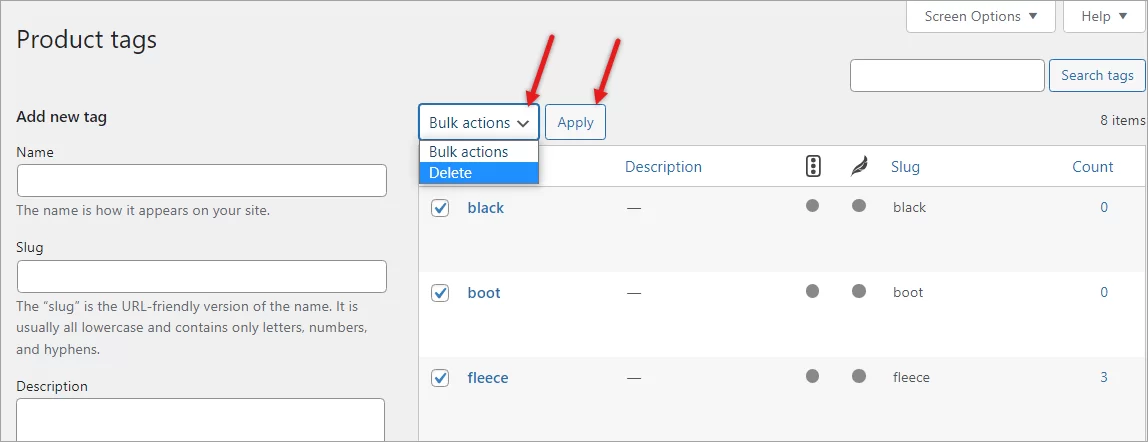1148x442 pixels.
Task: Click the readability dot for boot
Action: pyautogui.click(x=859, y=291)
